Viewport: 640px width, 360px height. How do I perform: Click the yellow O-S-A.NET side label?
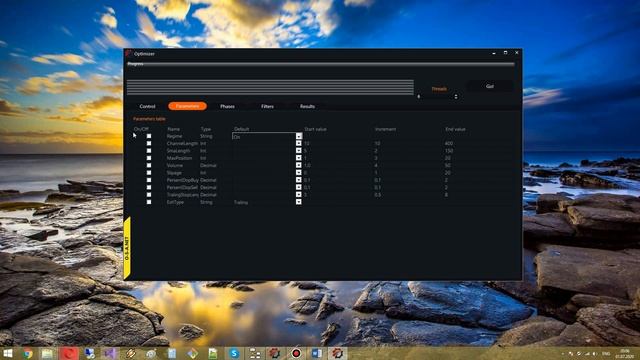127,248
